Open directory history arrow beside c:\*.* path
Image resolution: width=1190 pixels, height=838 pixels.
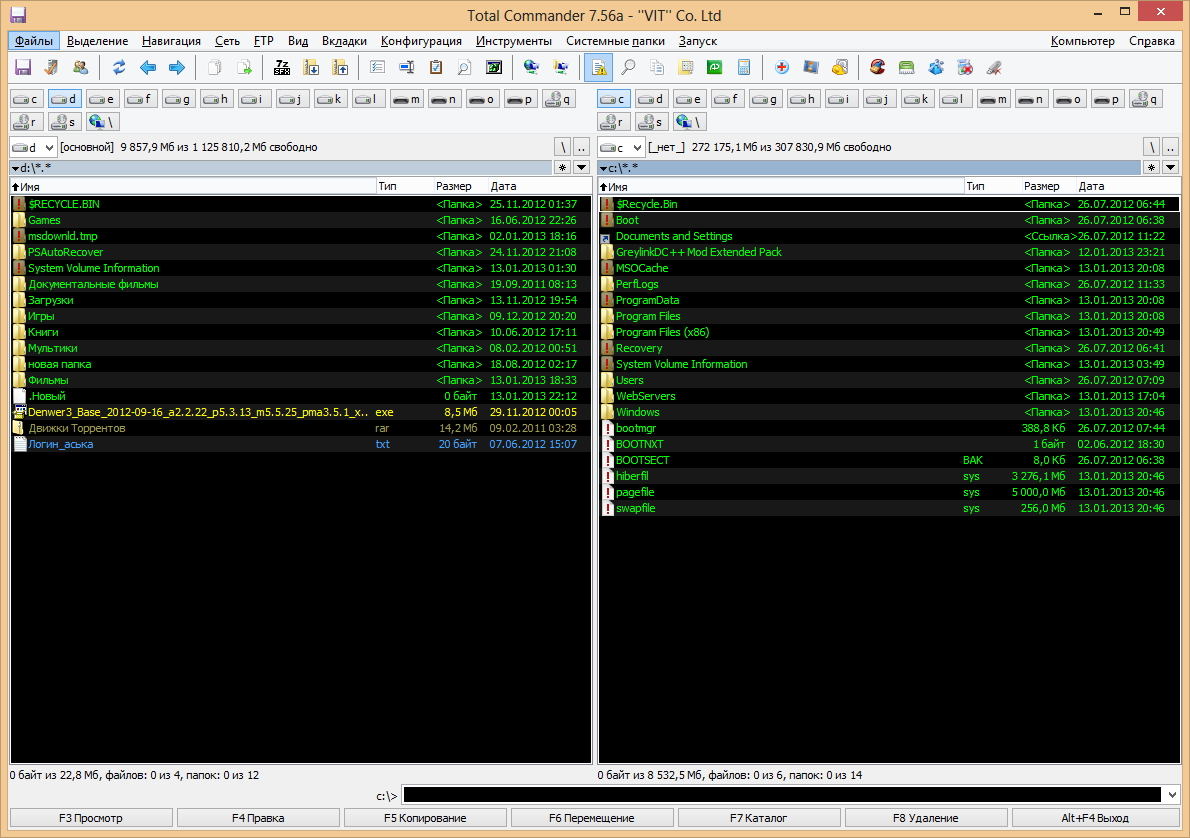click(x=1170, y=168)
